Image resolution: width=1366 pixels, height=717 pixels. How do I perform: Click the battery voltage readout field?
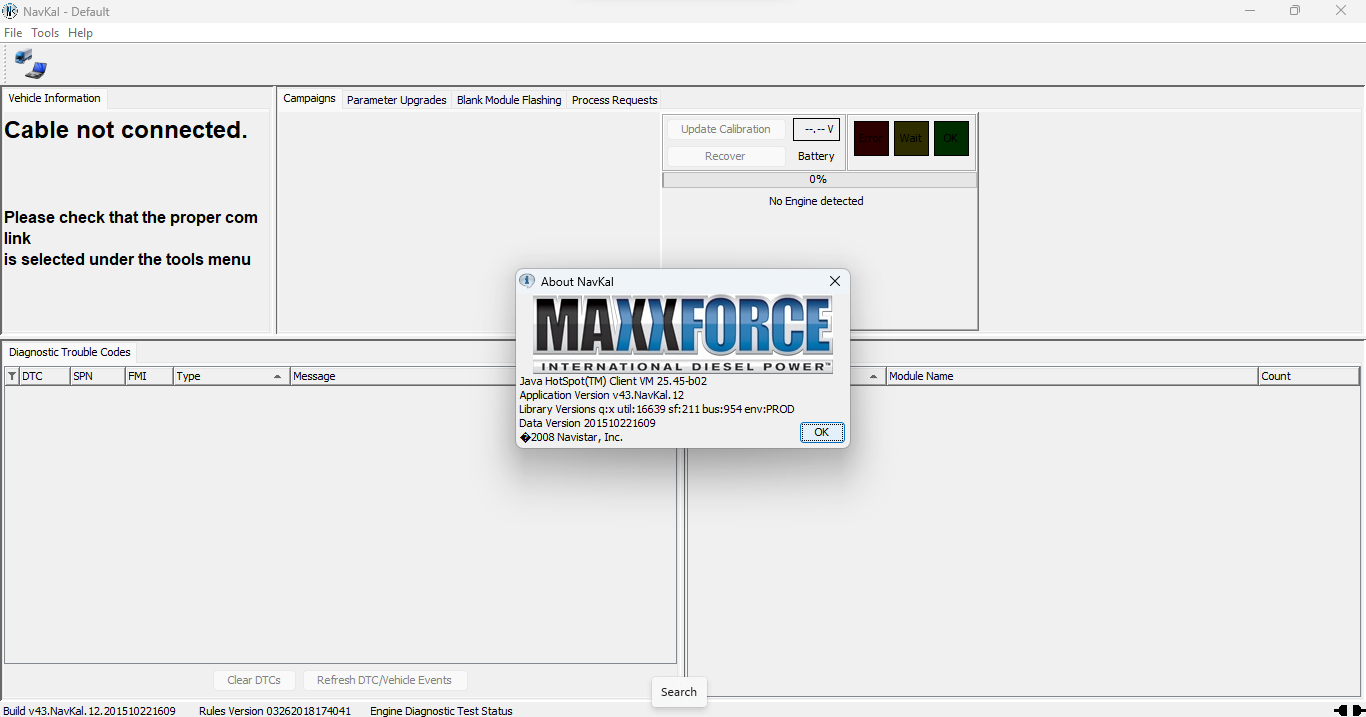[x=816, y=129]
